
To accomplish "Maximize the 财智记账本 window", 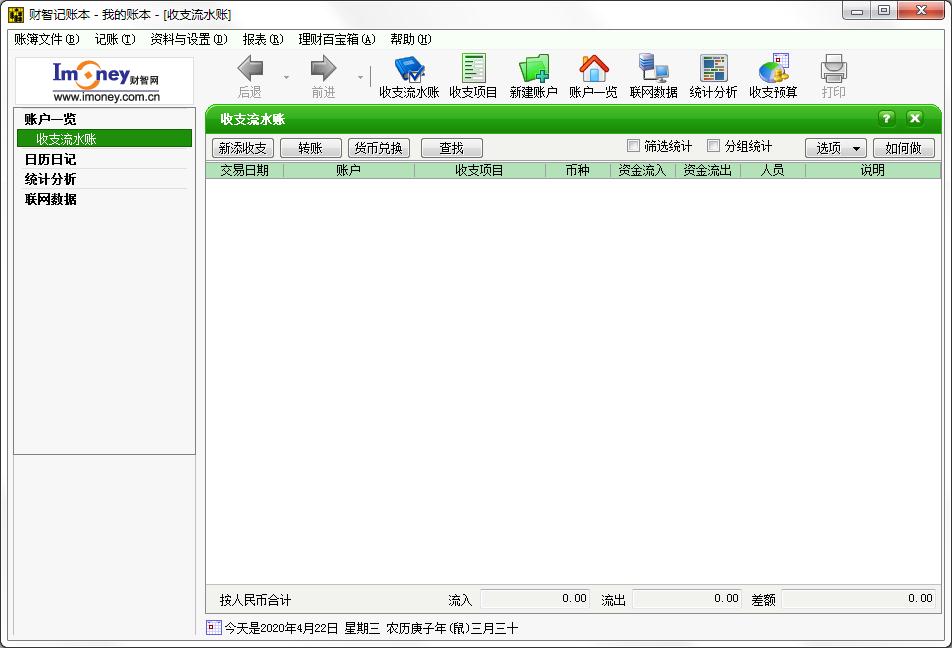I will 884,11.
